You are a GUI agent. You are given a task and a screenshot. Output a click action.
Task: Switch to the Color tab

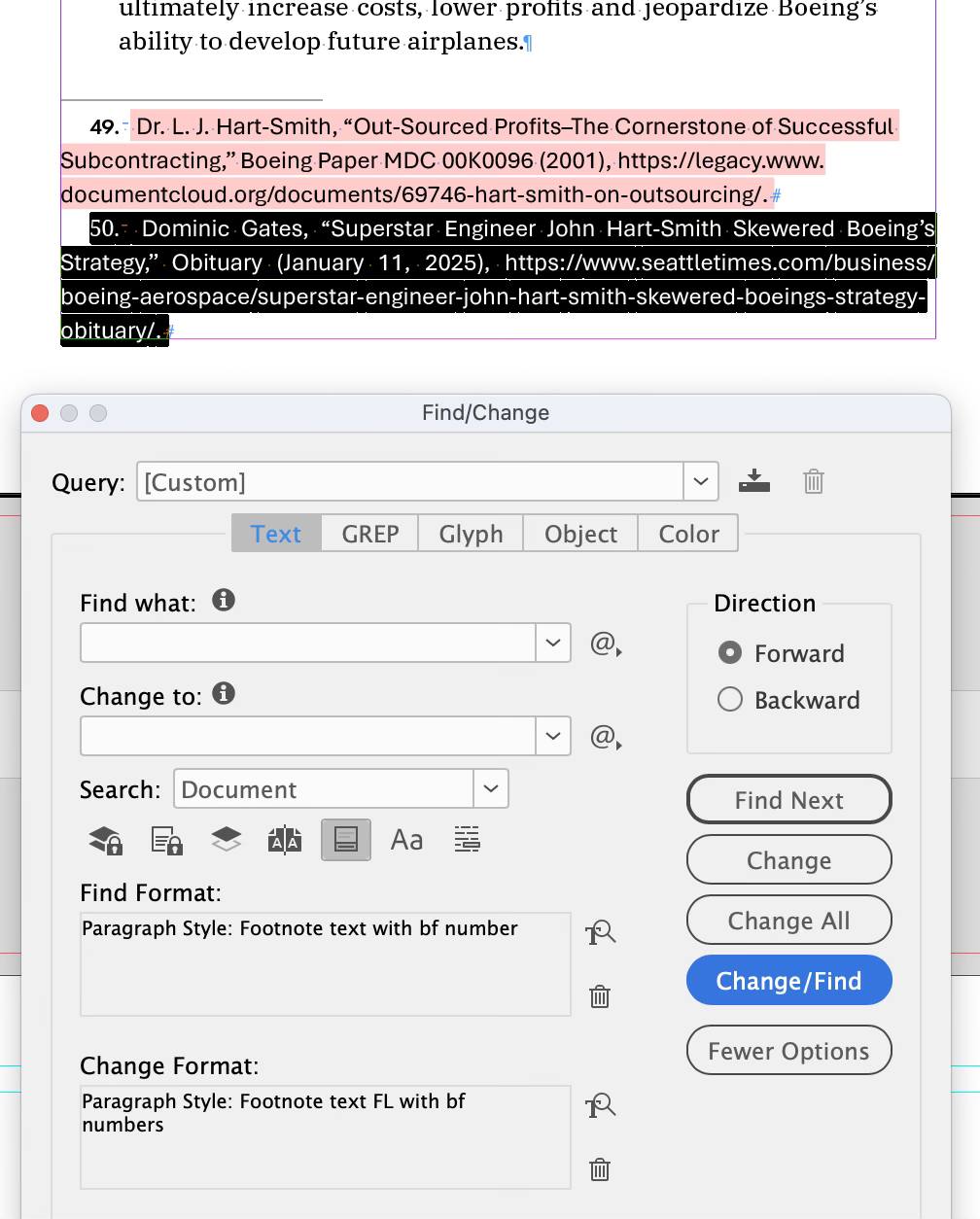[x=688, y=534]
